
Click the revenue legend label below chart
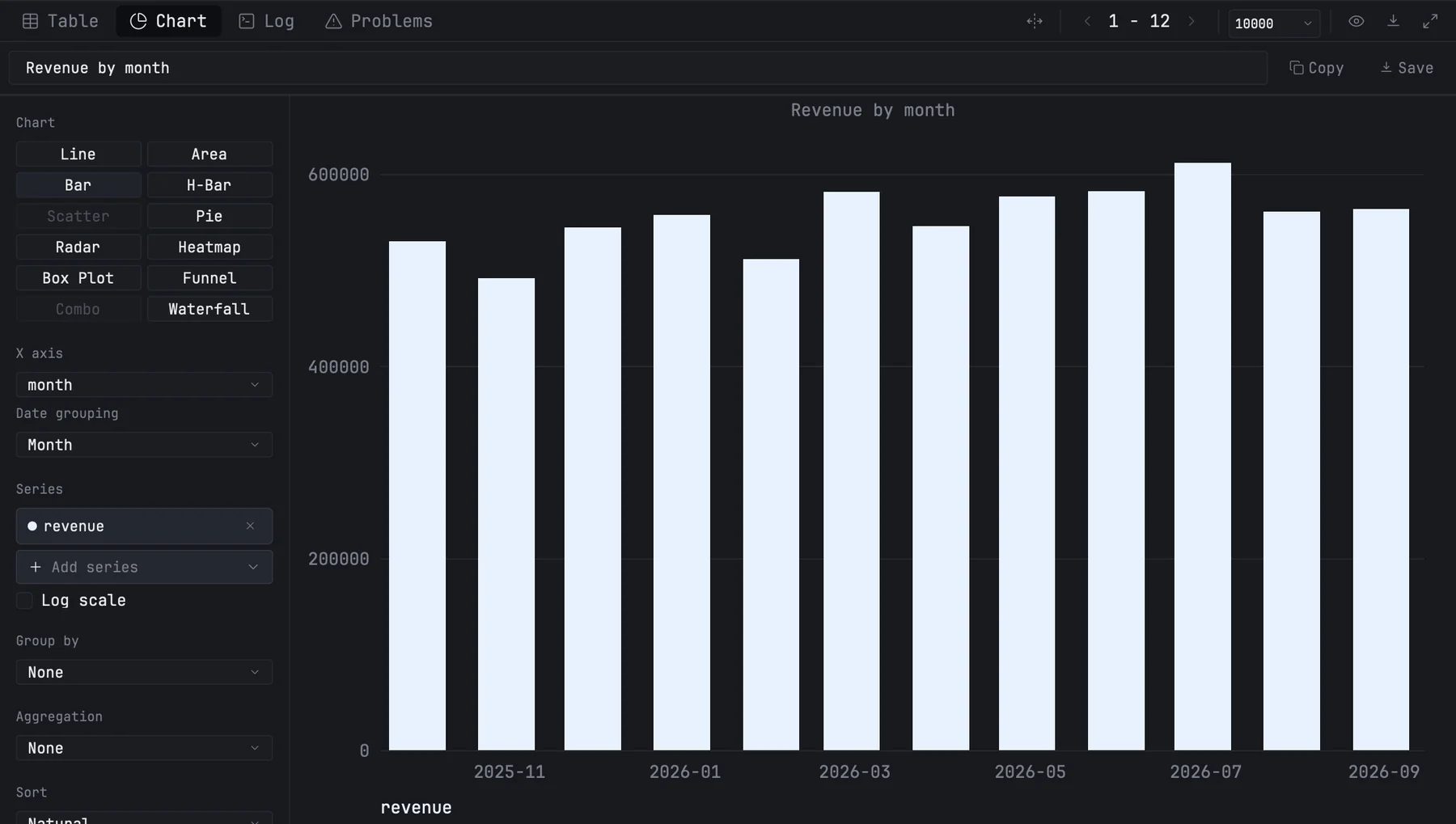pos(416,807)
